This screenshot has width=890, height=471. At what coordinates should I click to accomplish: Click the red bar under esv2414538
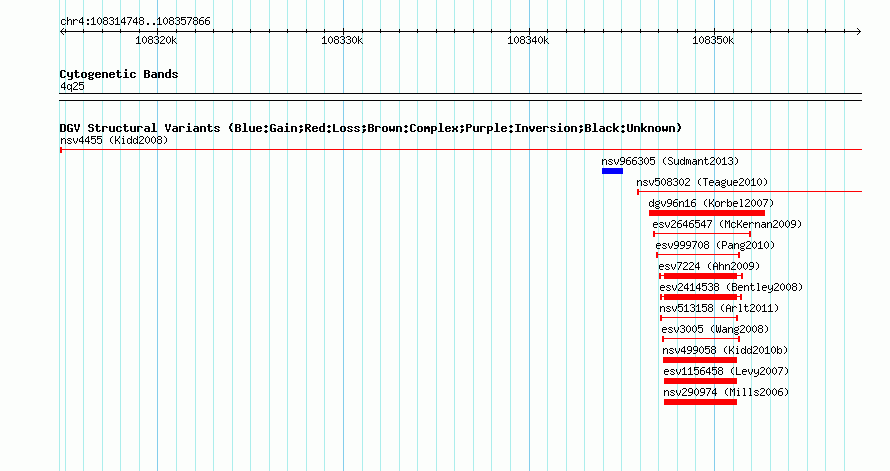(x=701, y=297)
